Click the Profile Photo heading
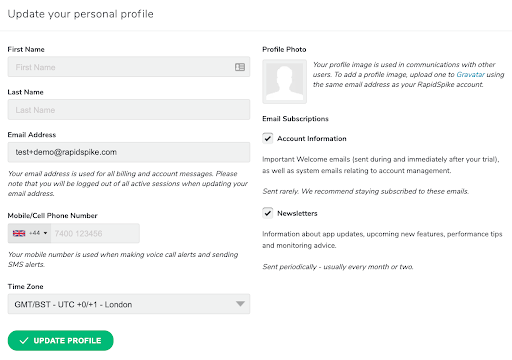Viewport: 512px width, 360px height. click(x=284, y=49)
